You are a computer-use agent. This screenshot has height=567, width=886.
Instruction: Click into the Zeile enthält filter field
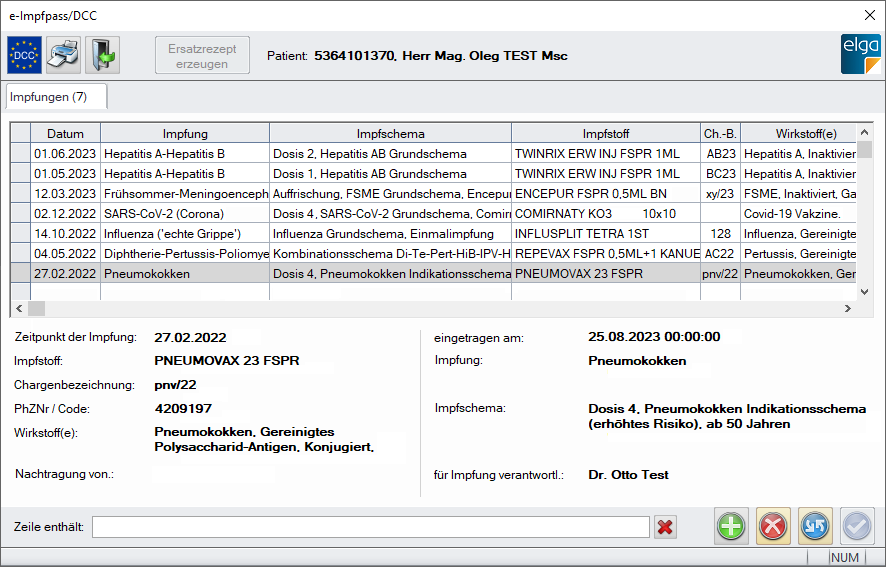pos(370,527)
